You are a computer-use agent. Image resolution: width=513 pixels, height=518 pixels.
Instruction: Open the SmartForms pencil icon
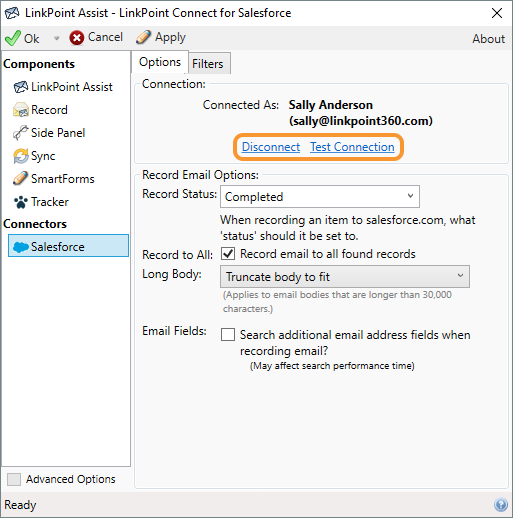20,178
